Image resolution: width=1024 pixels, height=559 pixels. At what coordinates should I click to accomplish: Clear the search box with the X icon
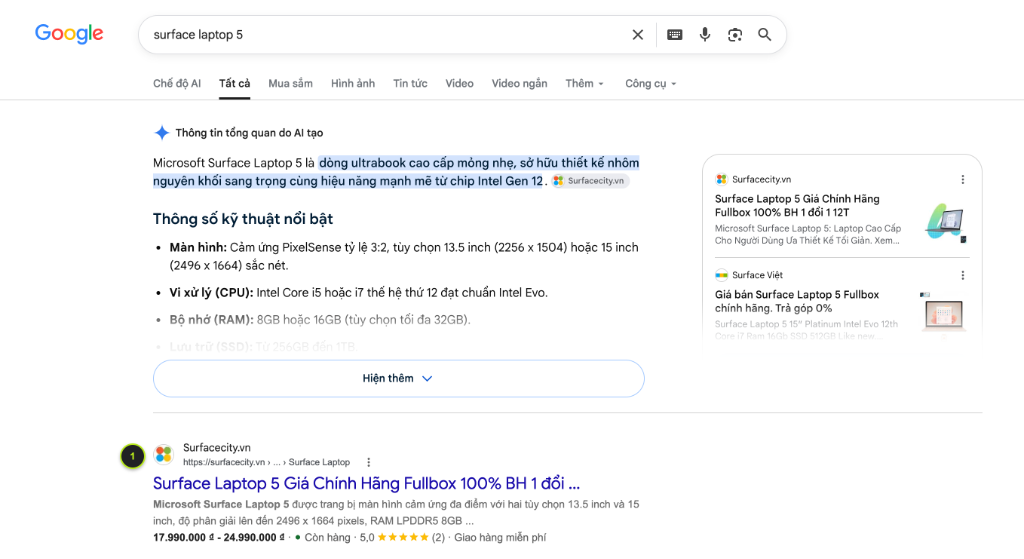pos(637,35)
